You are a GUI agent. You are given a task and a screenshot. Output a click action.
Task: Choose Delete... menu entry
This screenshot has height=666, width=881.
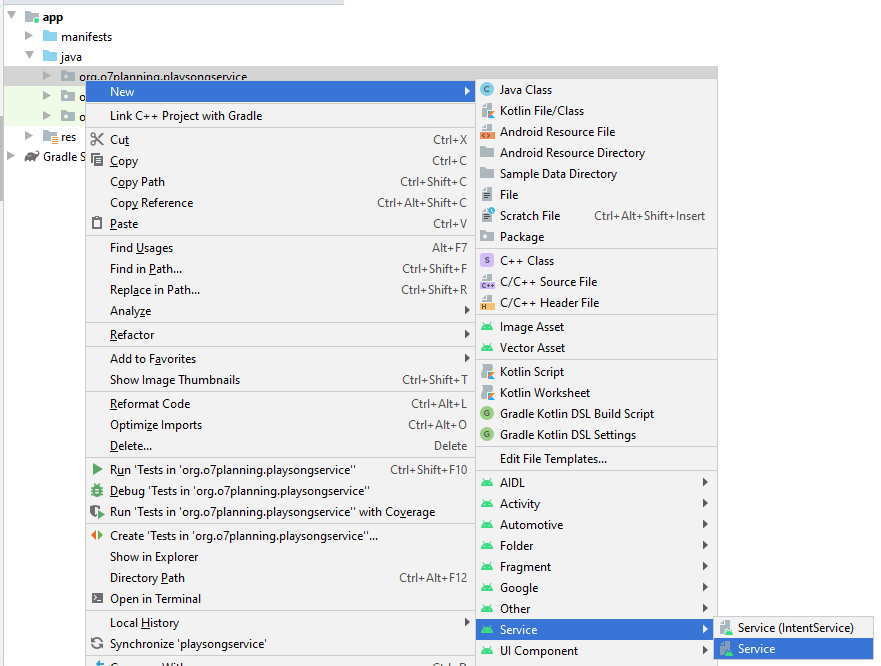(x=280, y=446)
